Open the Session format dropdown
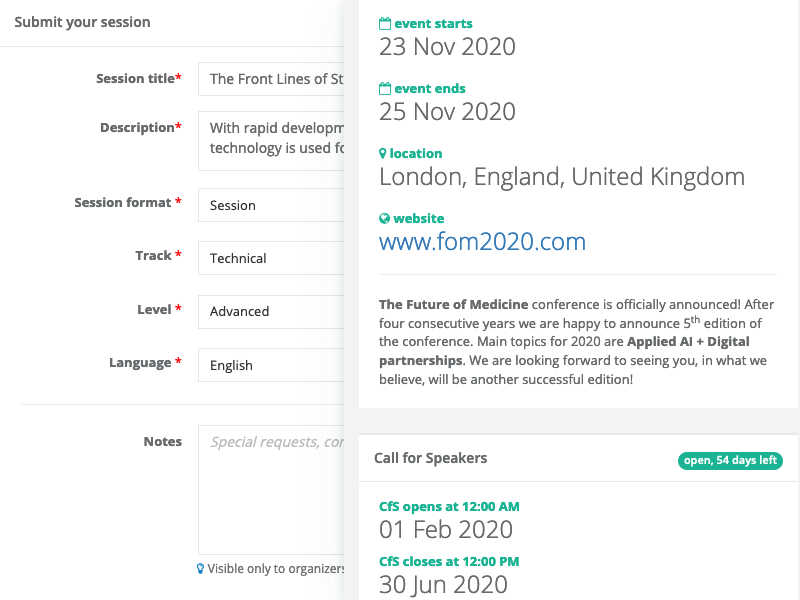 point(271,205)
